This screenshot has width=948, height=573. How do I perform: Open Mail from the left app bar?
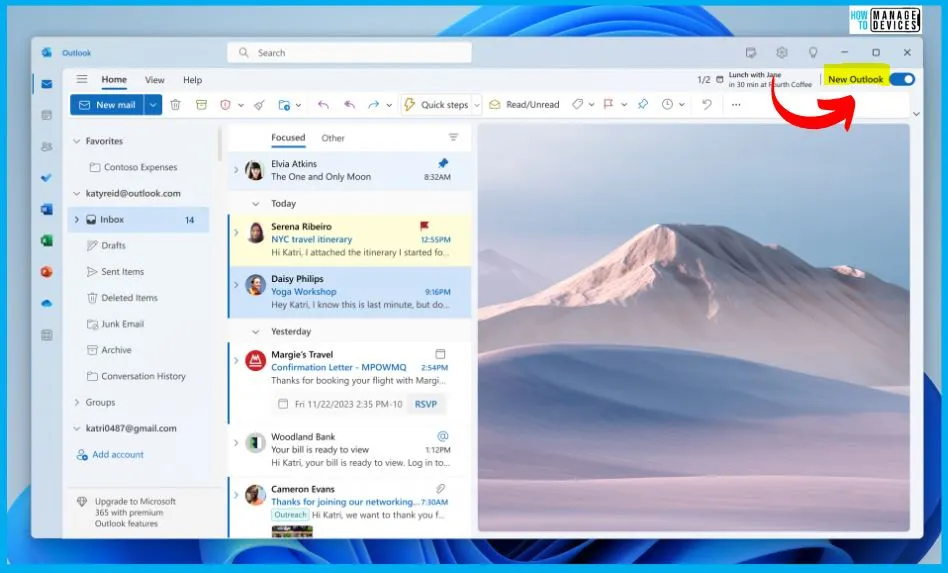[x=47, y=84]
